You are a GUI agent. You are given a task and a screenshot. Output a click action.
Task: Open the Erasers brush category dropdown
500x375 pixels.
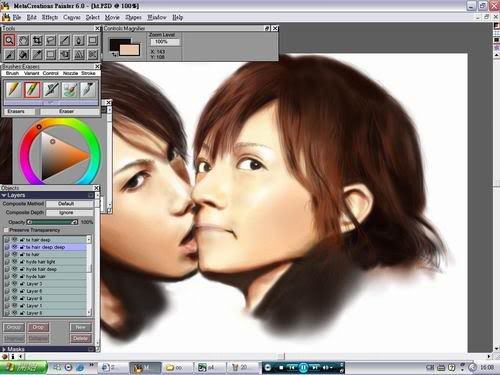pyautogui.click(x=19, y=111)
